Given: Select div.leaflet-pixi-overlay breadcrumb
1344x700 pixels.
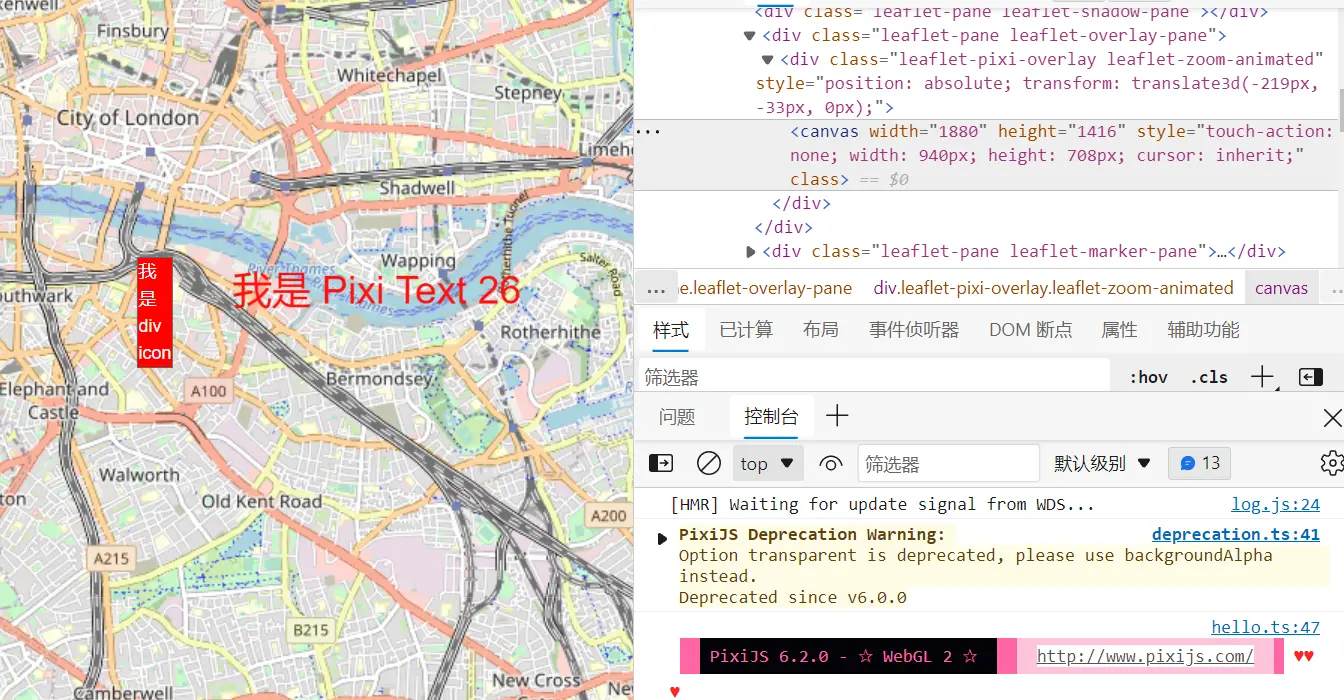Looking at the screenshot, I should click(1053, 288).
